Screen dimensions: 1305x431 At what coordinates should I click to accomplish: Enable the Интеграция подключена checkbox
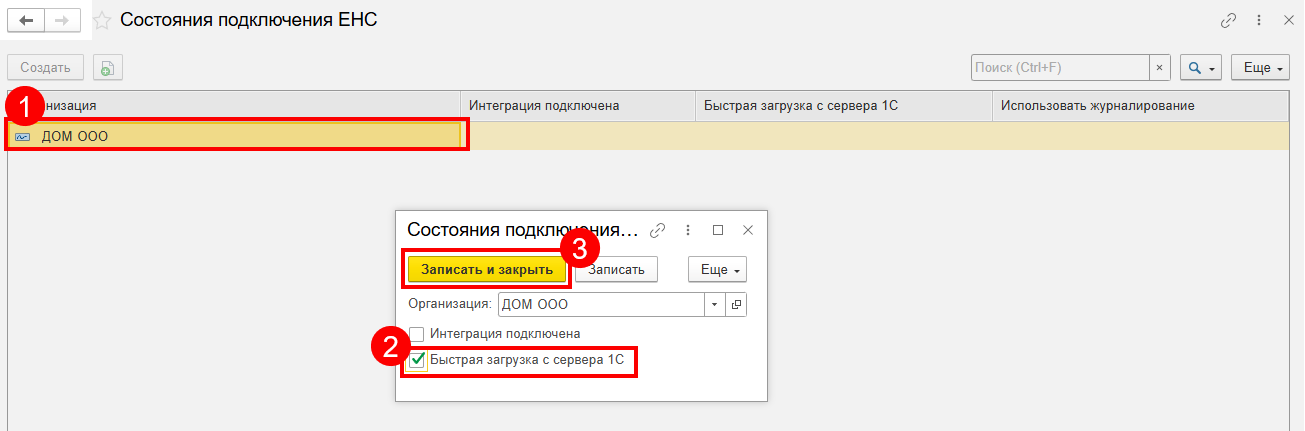[417, 334]
